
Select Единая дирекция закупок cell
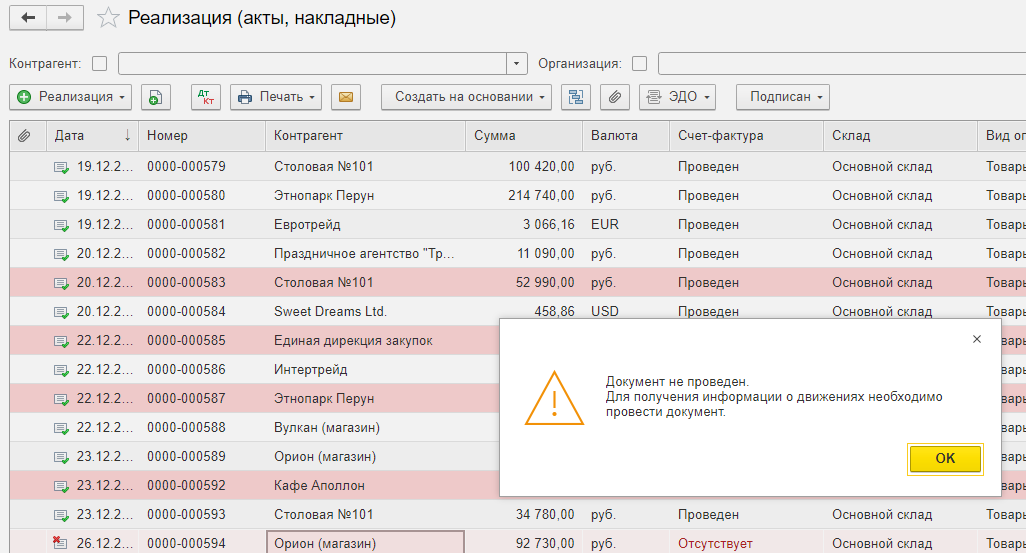[365, 340]
